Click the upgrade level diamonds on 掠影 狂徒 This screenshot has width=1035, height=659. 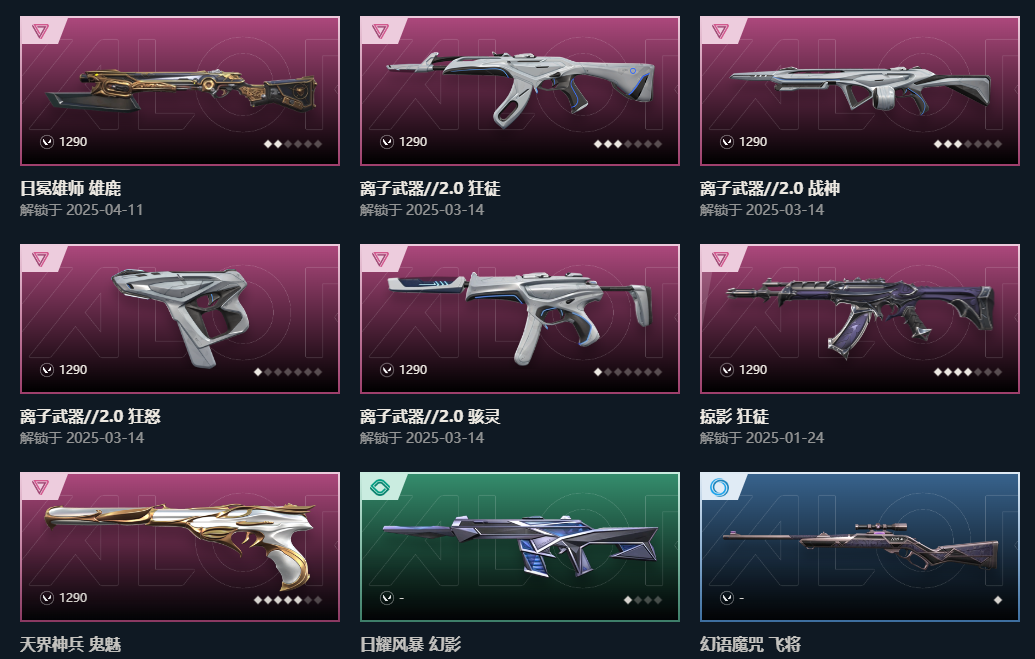coord(968,372)
